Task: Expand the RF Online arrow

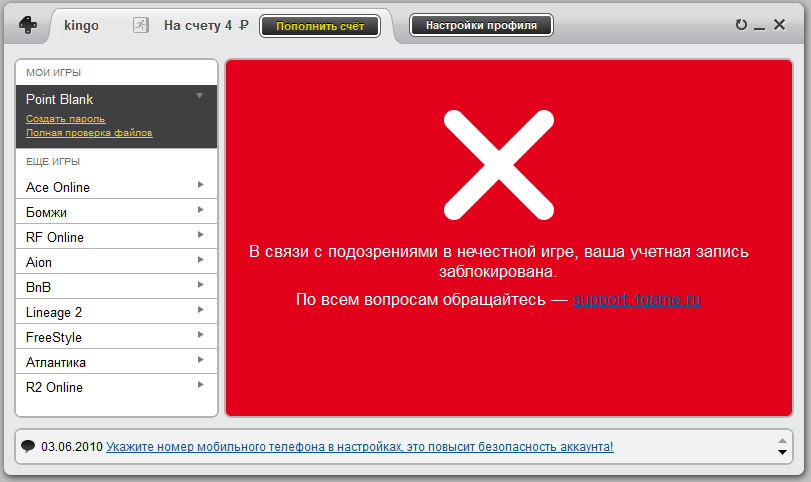Action: point(201,235)
